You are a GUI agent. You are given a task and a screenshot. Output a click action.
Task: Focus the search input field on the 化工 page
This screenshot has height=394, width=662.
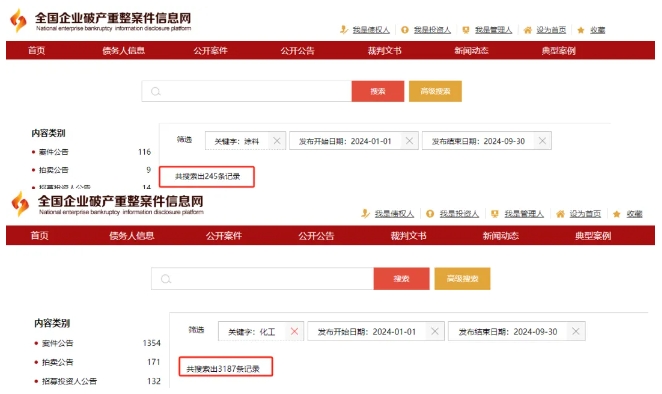(263, 279)
